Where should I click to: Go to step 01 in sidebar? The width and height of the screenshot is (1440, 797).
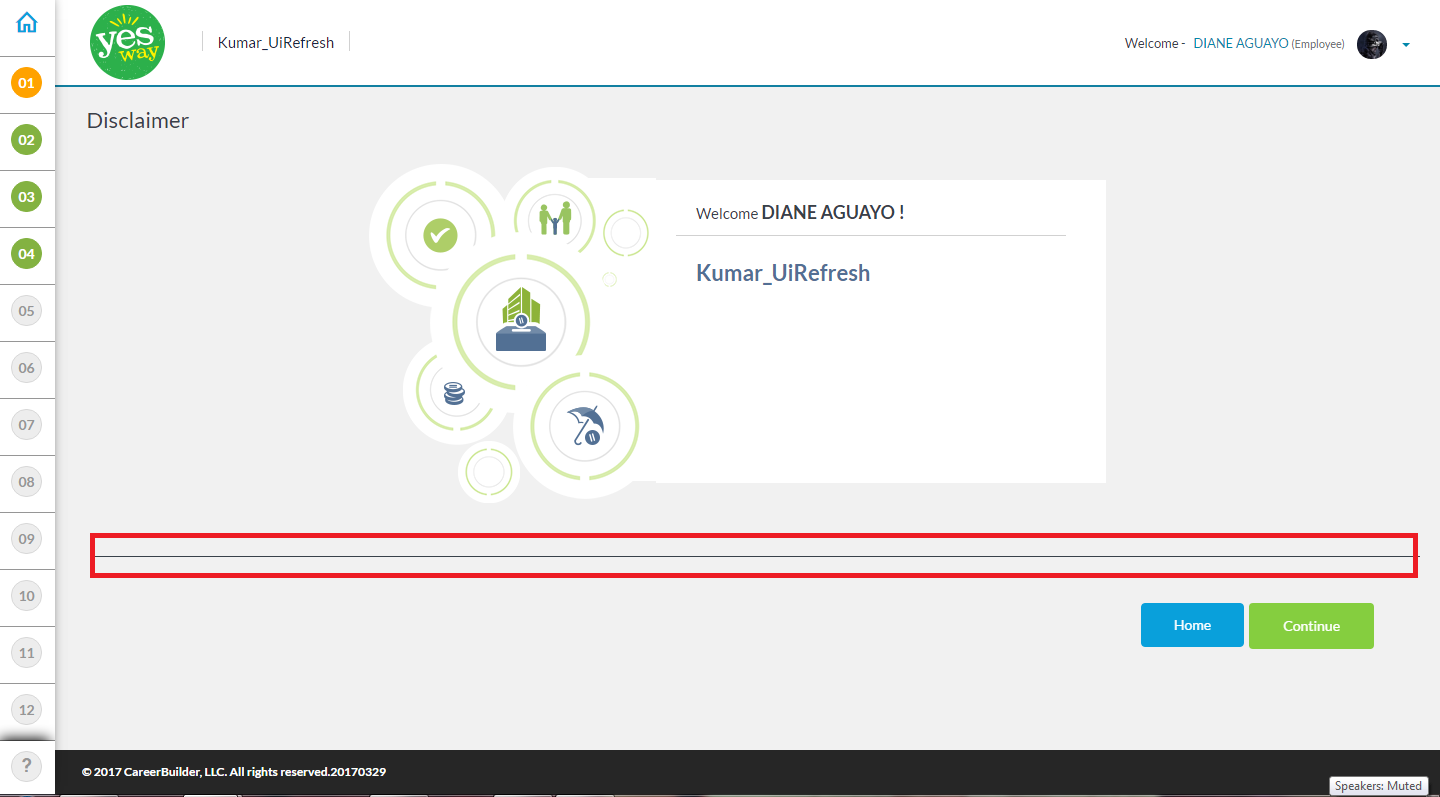click(27, 83)
